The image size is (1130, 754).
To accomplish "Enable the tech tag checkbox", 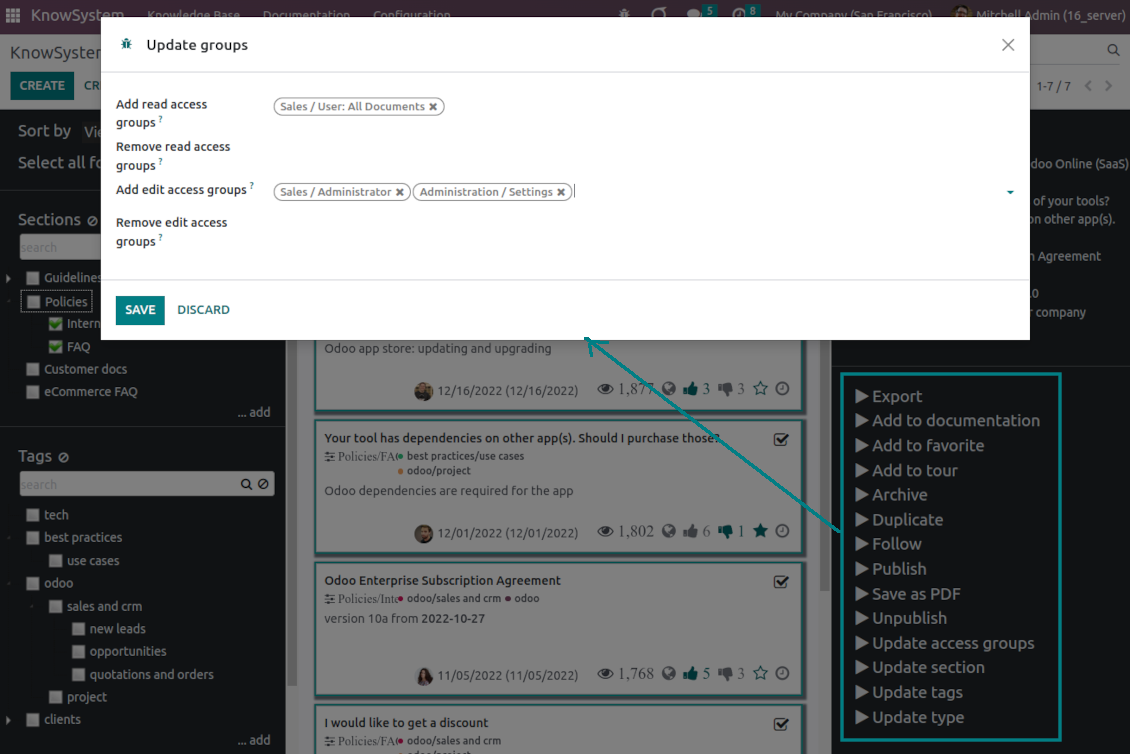I will coord(33,515).
